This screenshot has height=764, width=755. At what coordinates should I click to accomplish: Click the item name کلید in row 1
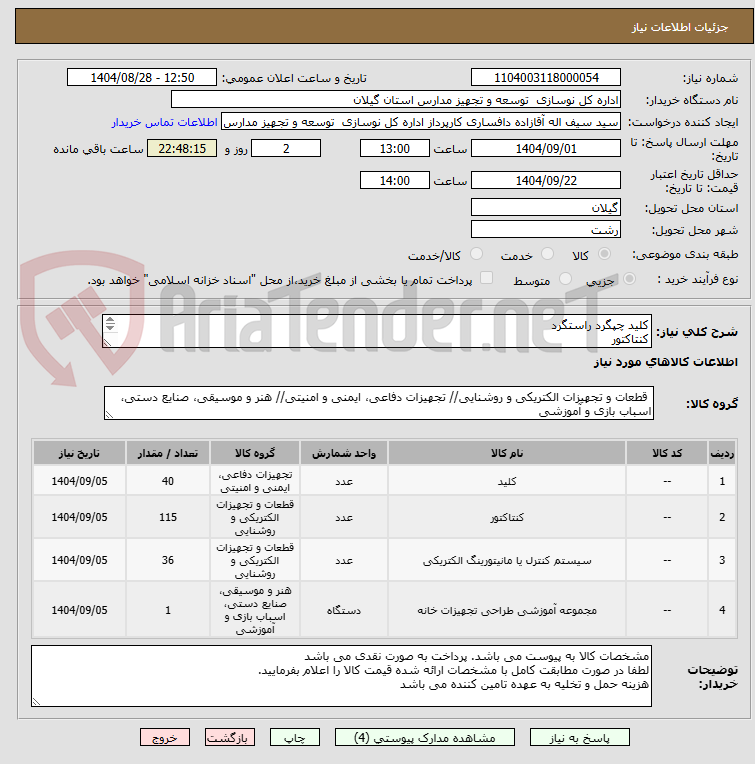click(x=507, y=481)
